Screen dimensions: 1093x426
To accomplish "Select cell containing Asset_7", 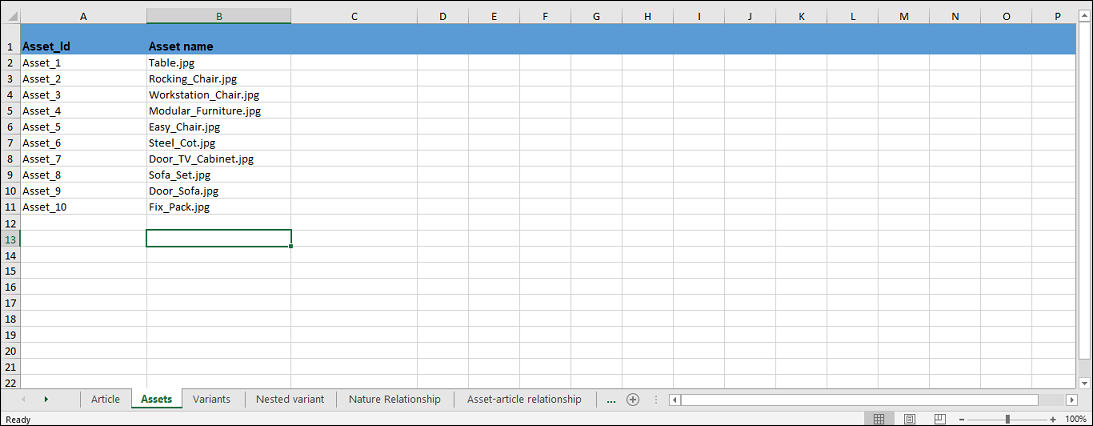I will coord(84,159).
